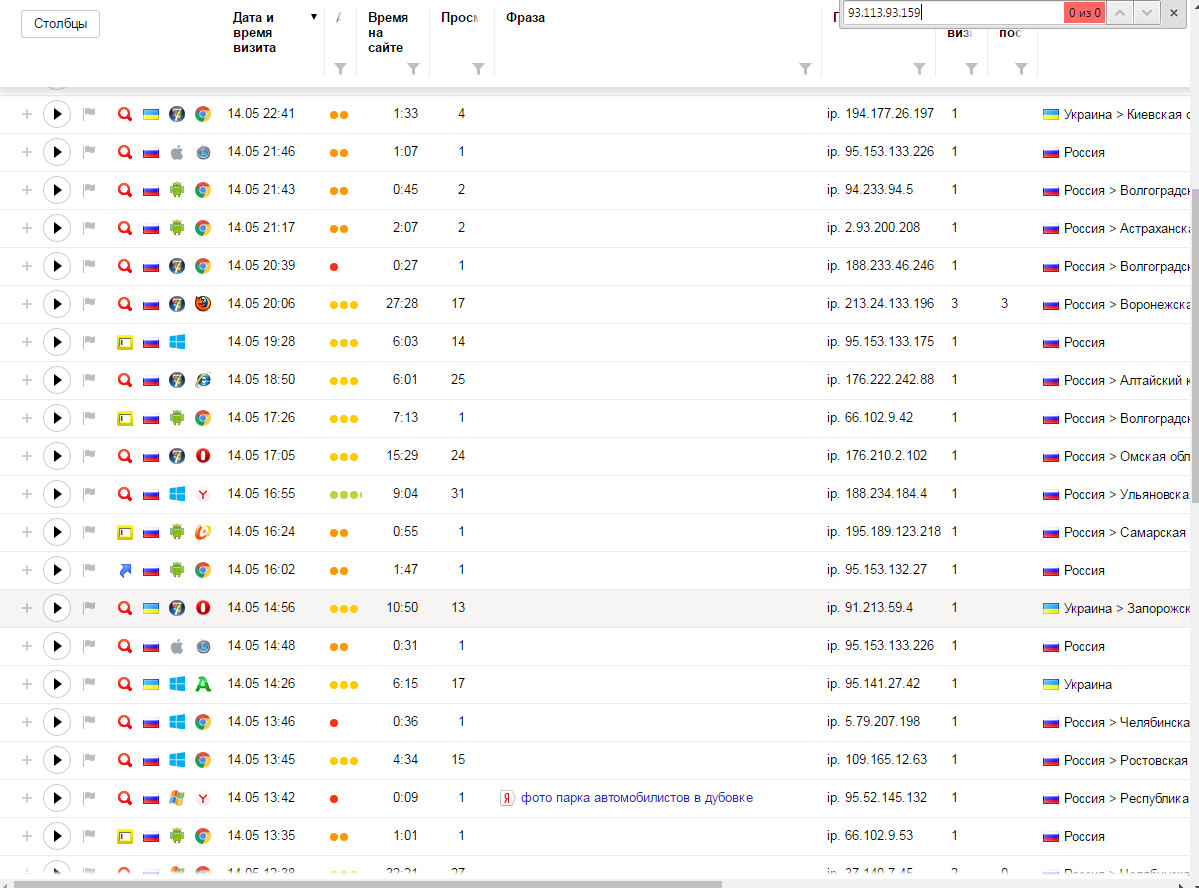Click Yandex browser icon in 14.05 16:55 row

(203, 495)
